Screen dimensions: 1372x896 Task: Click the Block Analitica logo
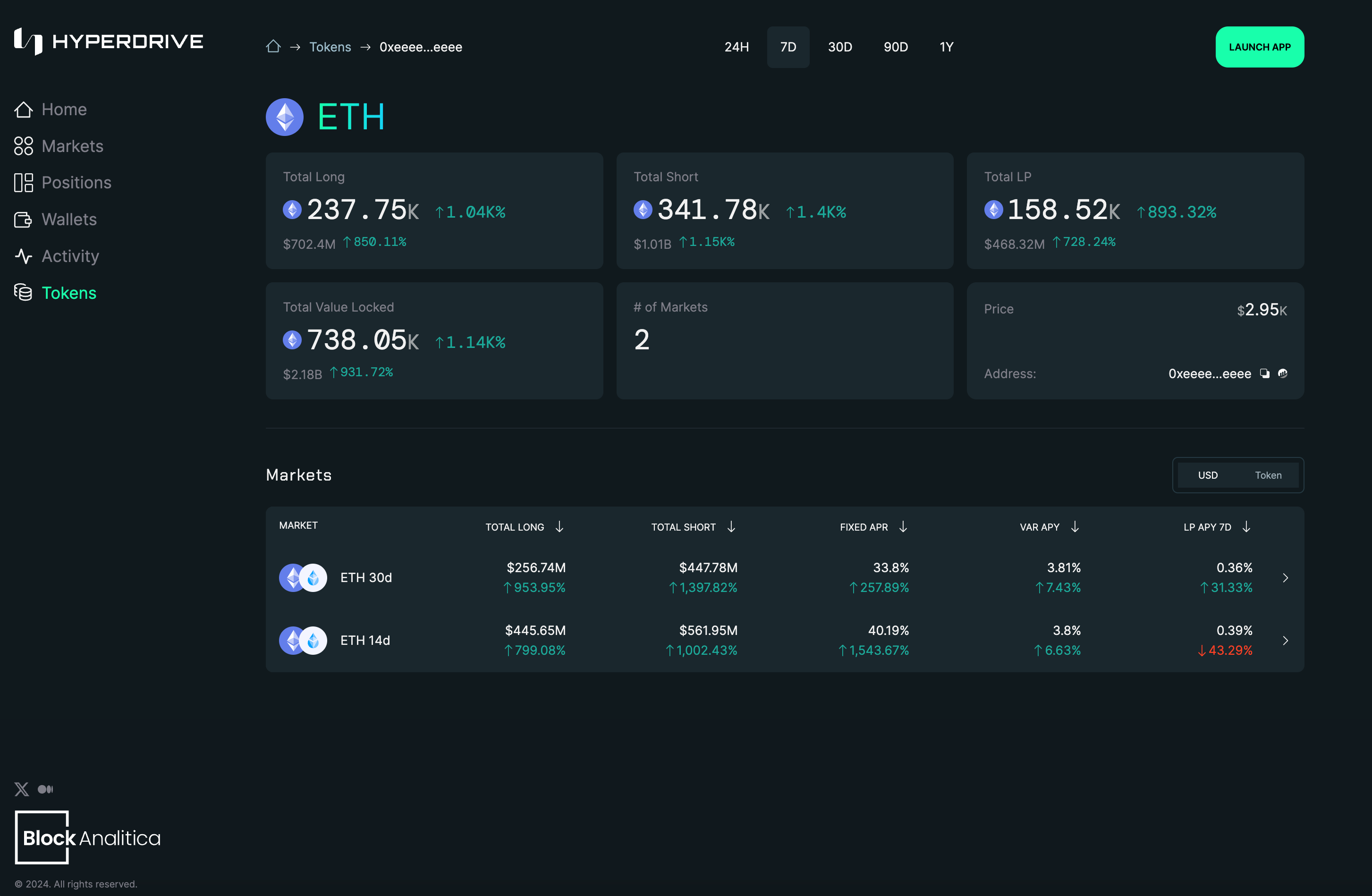(88, 837)
